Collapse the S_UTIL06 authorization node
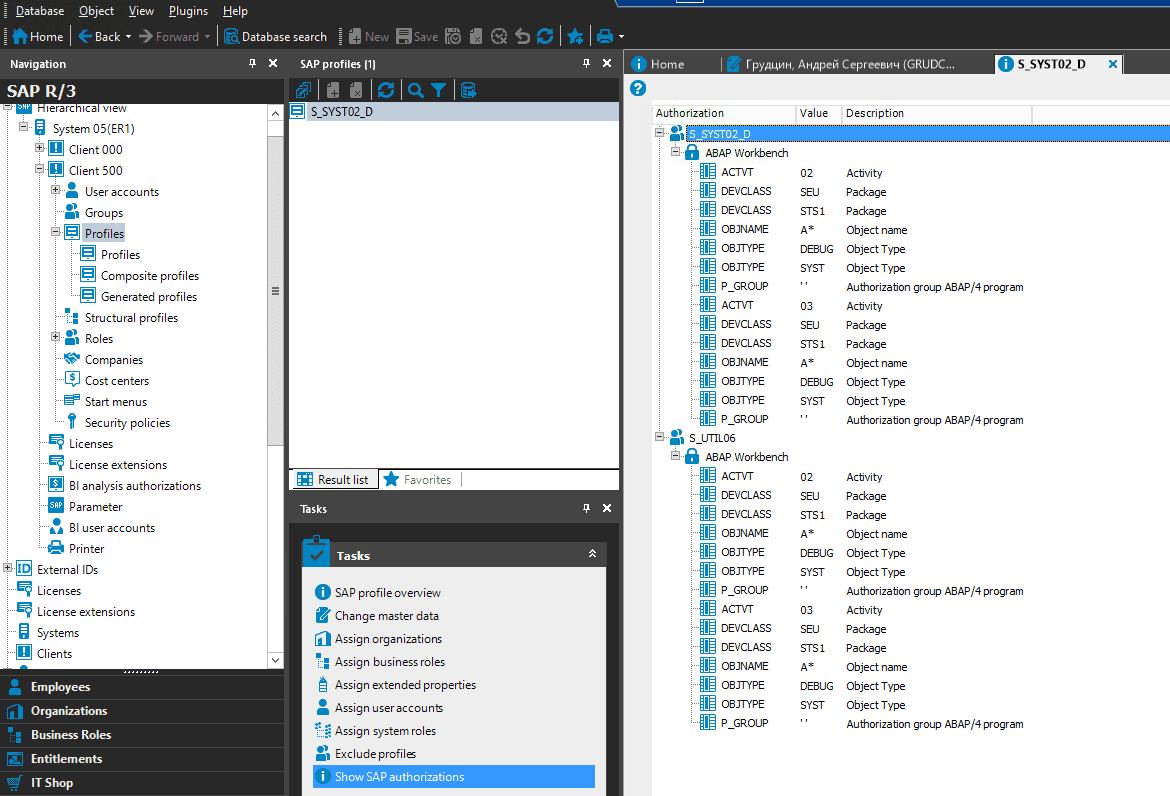1170x796 pixels. [660, 437]
